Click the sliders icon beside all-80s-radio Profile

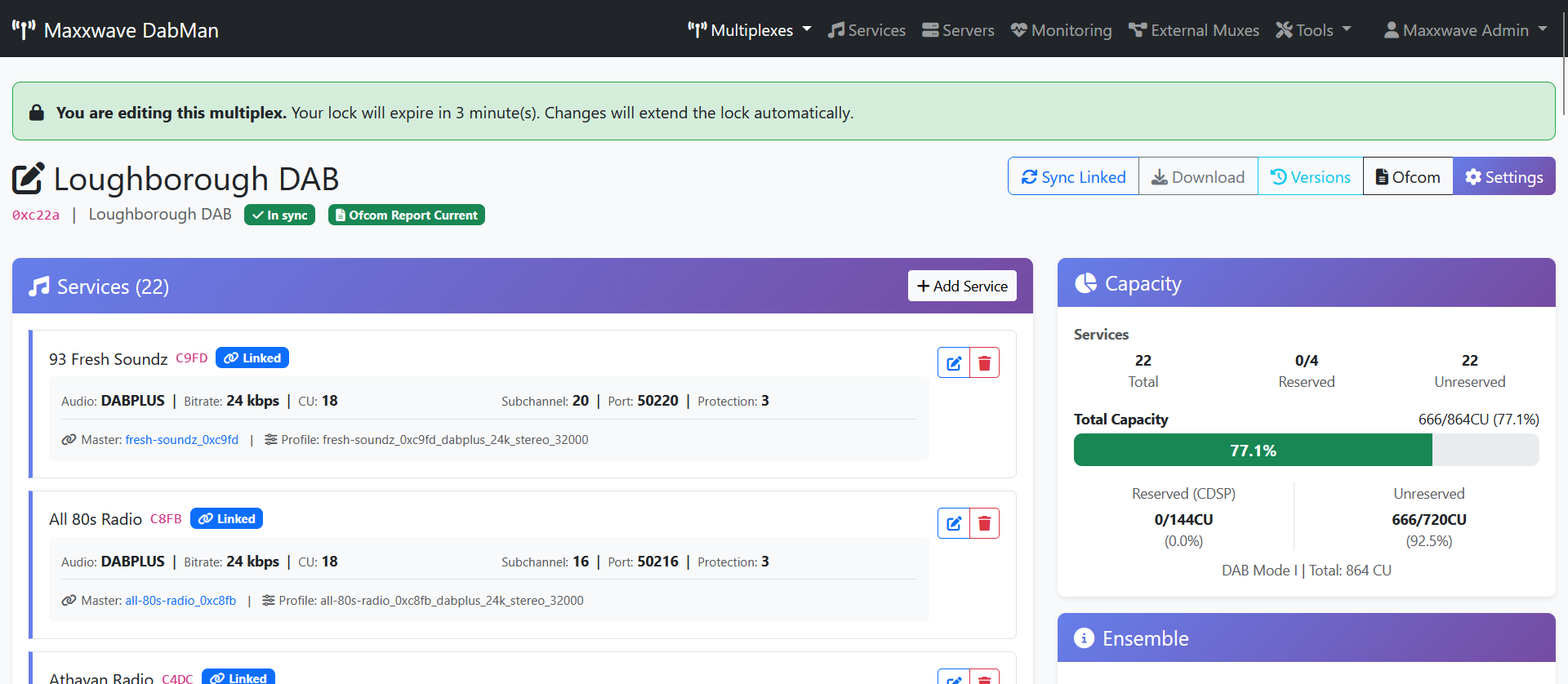click(268, 600)
